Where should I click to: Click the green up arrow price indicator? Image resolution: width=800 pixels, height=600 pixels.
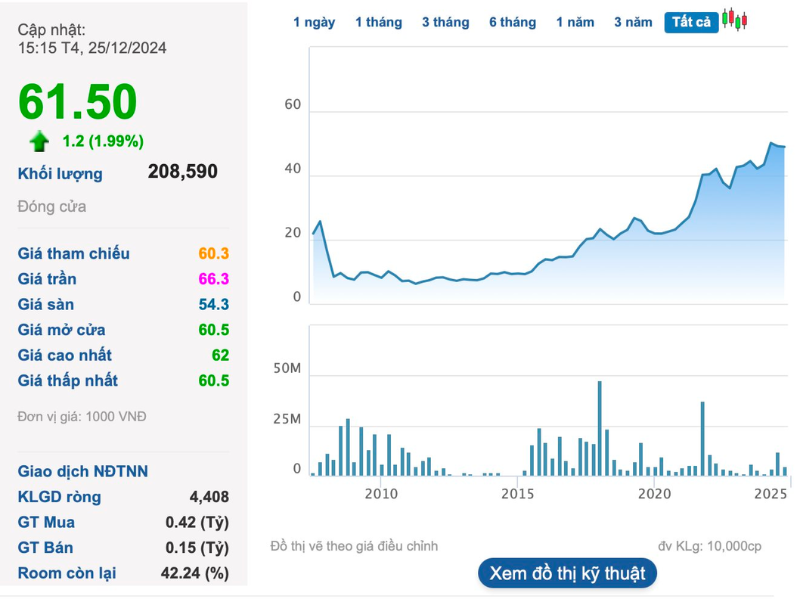(39, 141)
